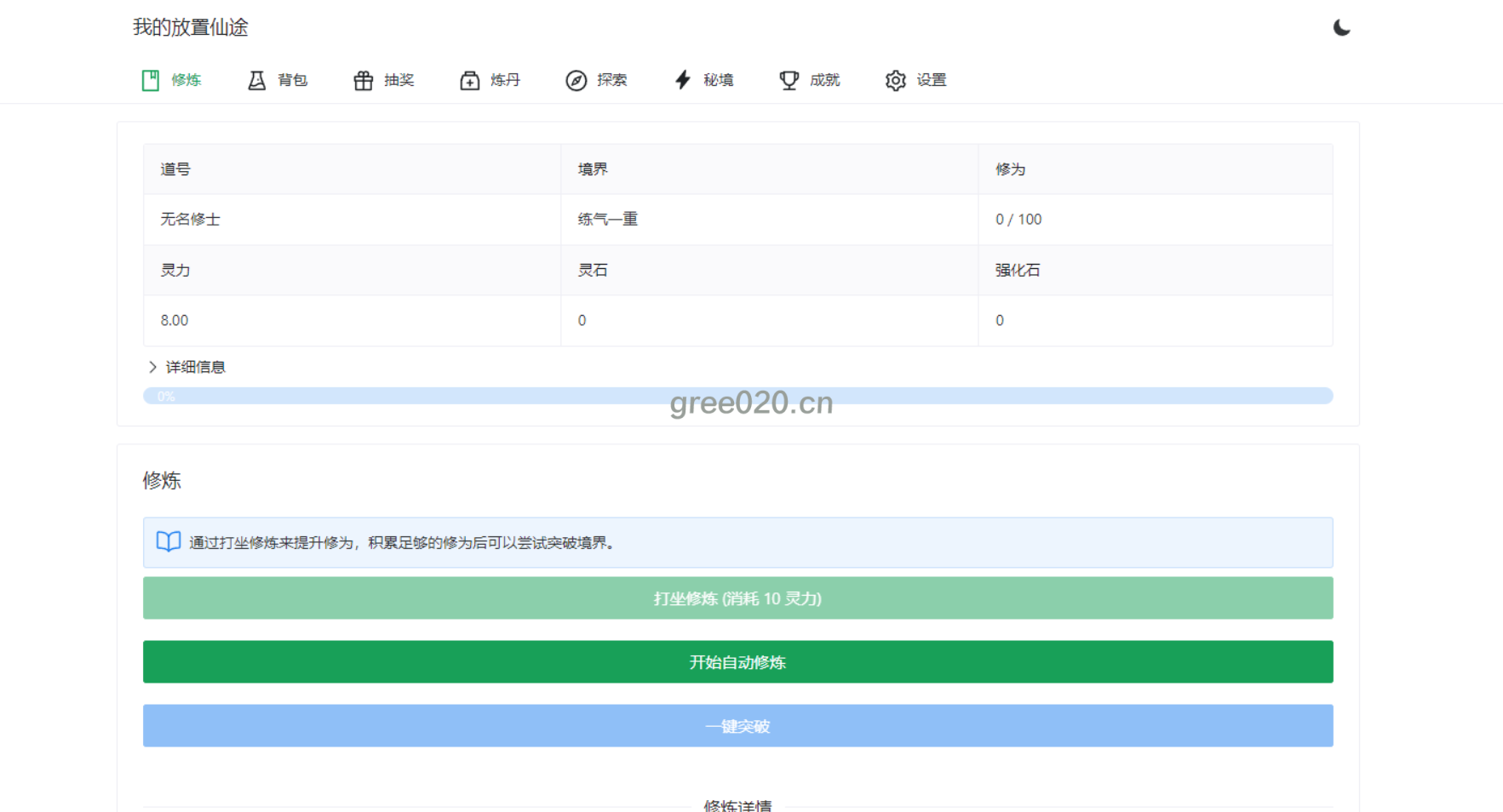Expand the 详细信息 details section
1503x812 pixels.
click(195, 367)
